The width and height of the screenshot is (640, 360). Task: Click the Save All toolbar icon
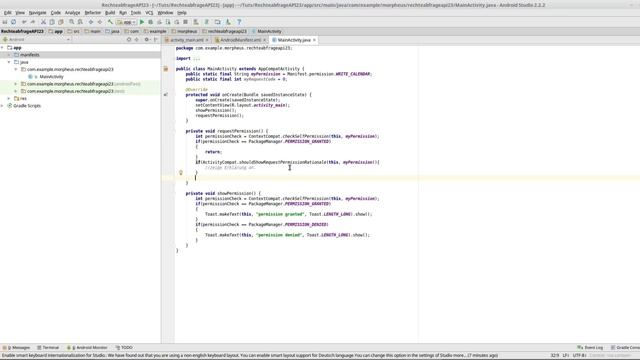click(5, 22)
